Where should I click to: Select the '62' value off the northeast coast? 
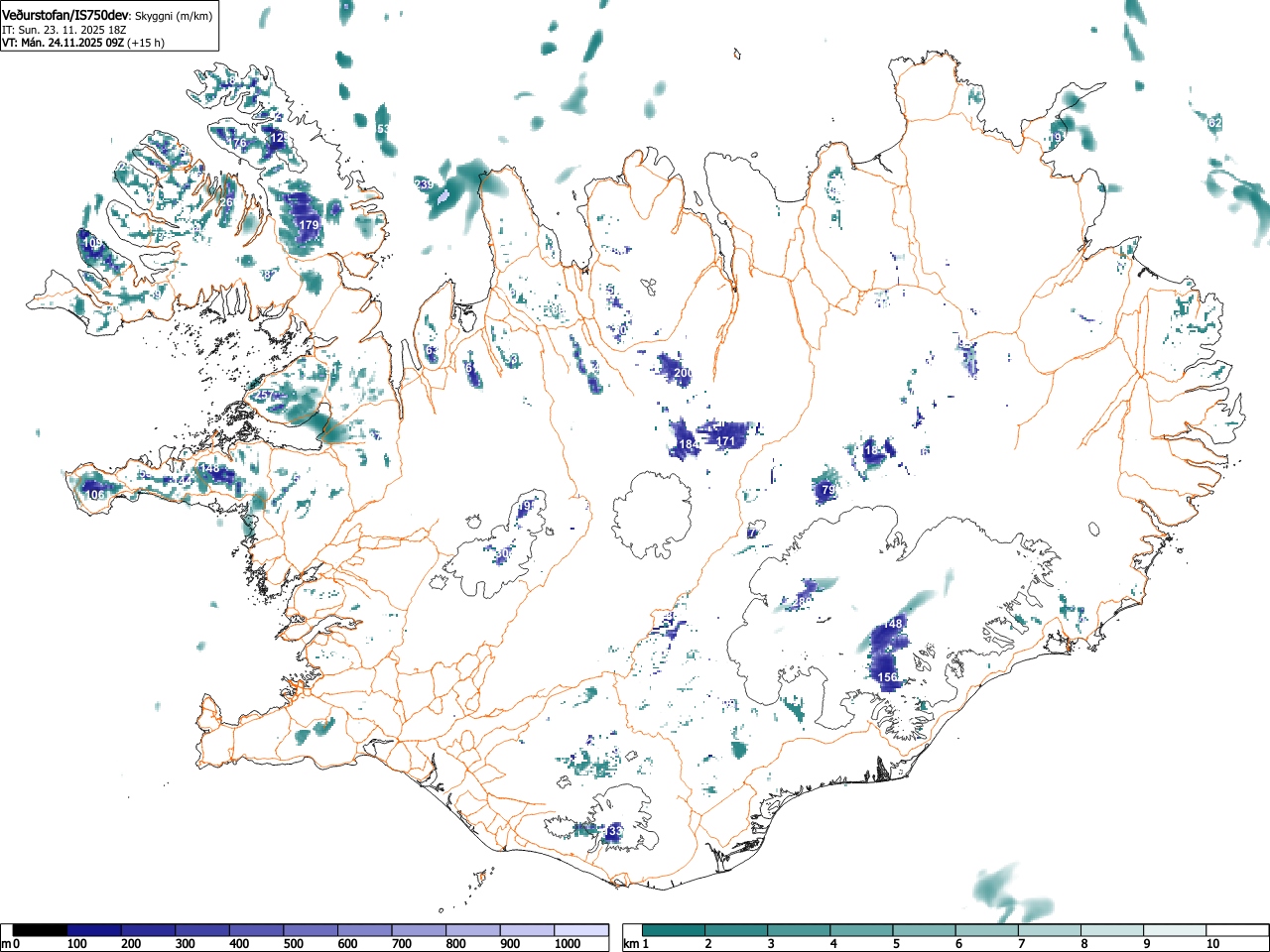click(1215, 123)
